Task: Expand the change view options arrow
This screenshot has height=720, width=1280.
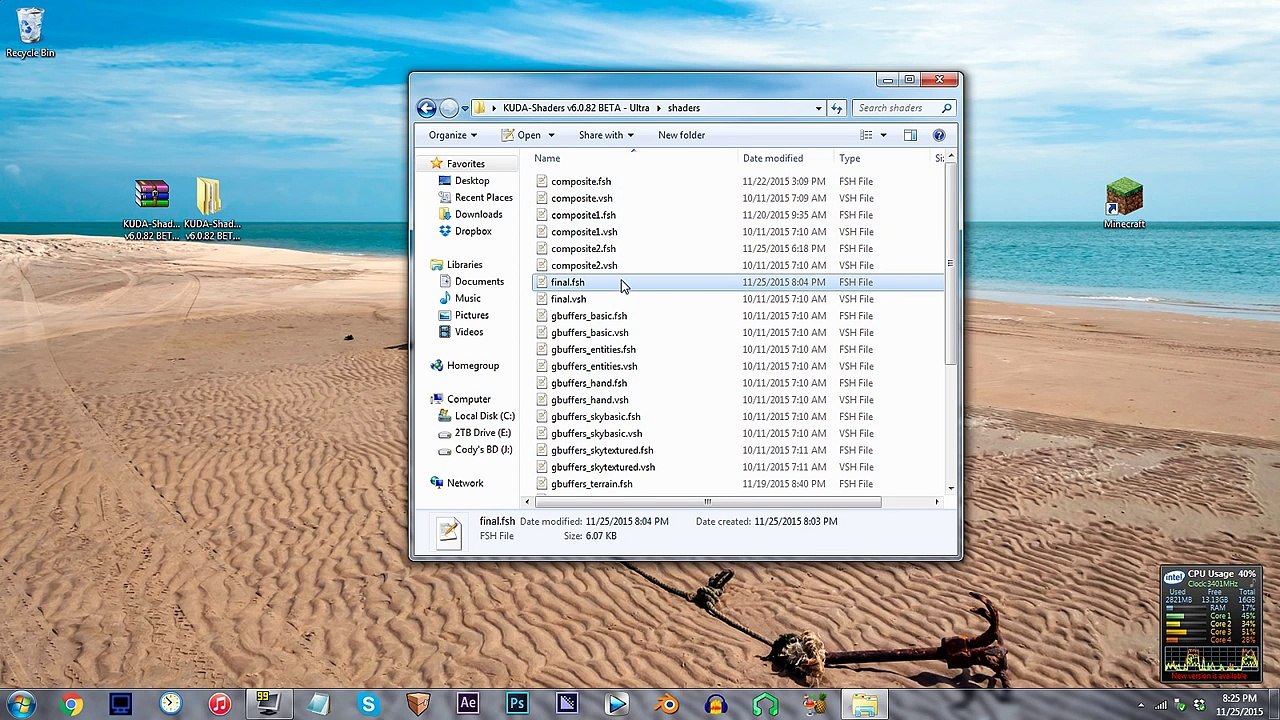Action: coord(883,135)
